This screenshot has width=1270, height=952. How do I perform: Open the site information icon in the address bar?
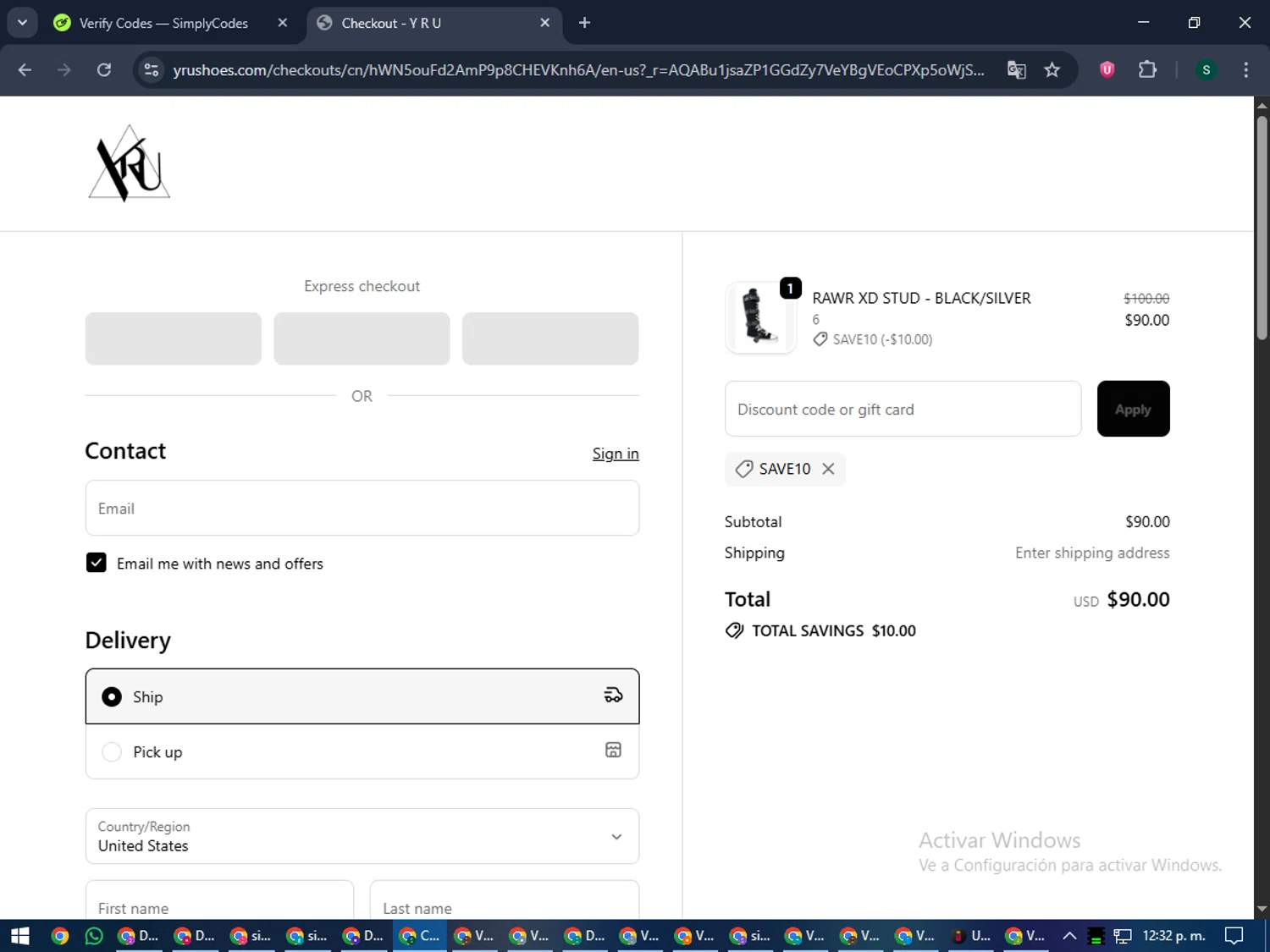click(152, 69)
